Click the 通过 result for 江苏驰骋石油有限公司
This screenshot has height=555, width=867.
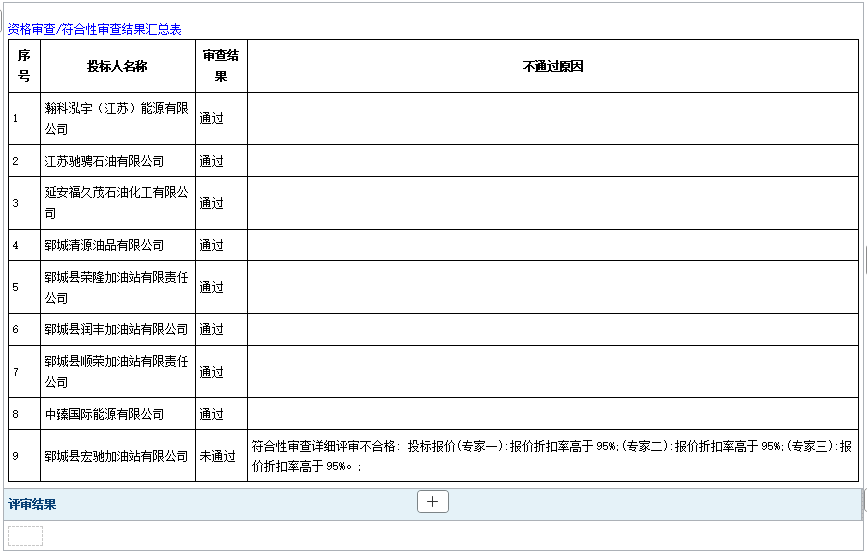click(x=211, y=161)
